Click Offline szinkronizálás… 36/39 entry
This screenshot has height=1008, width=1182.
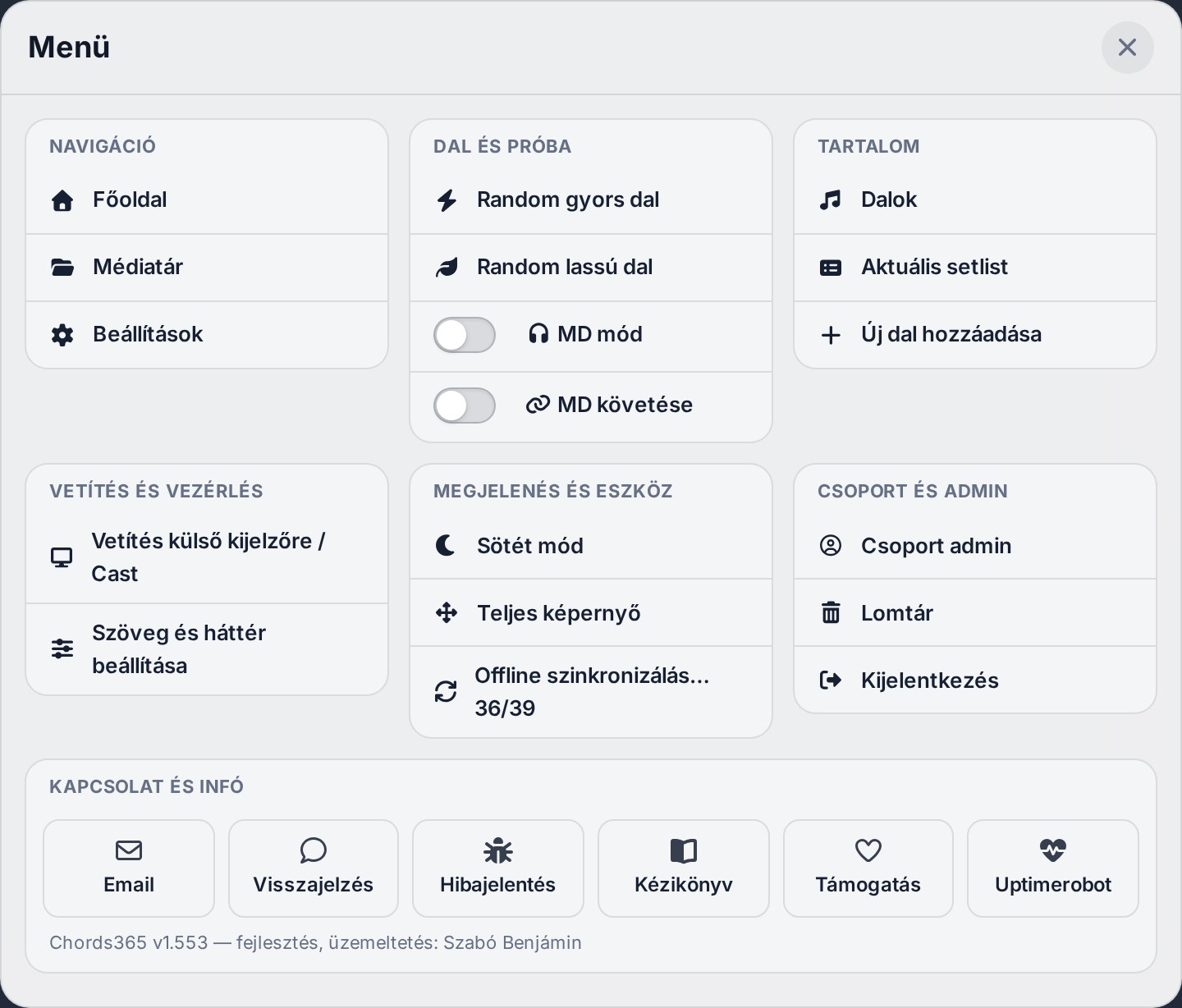(591, 692)
